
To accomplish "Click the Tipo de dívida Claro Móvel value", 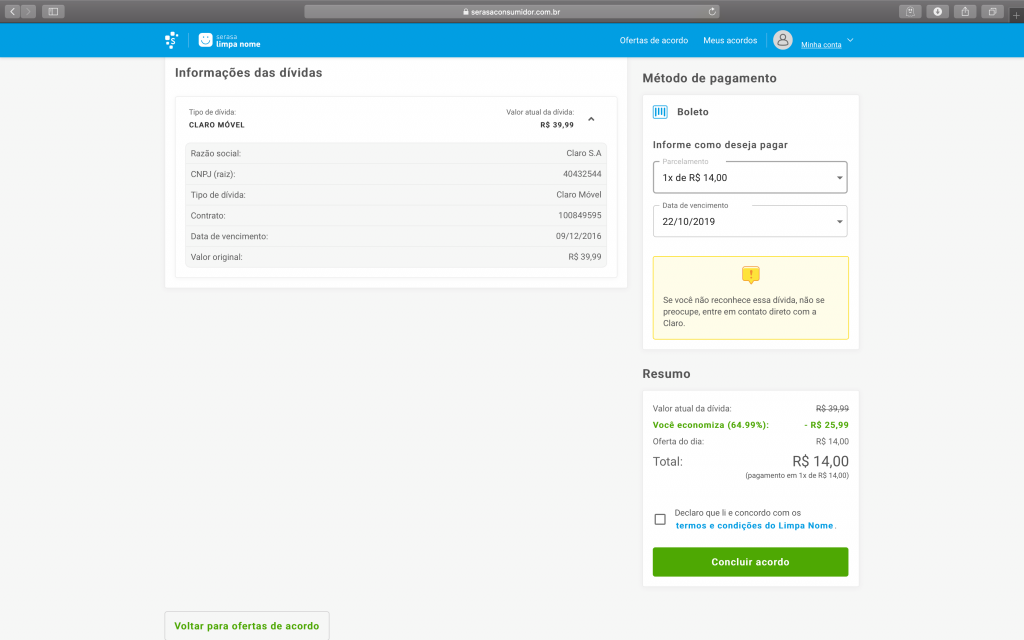I will (579, 195).
